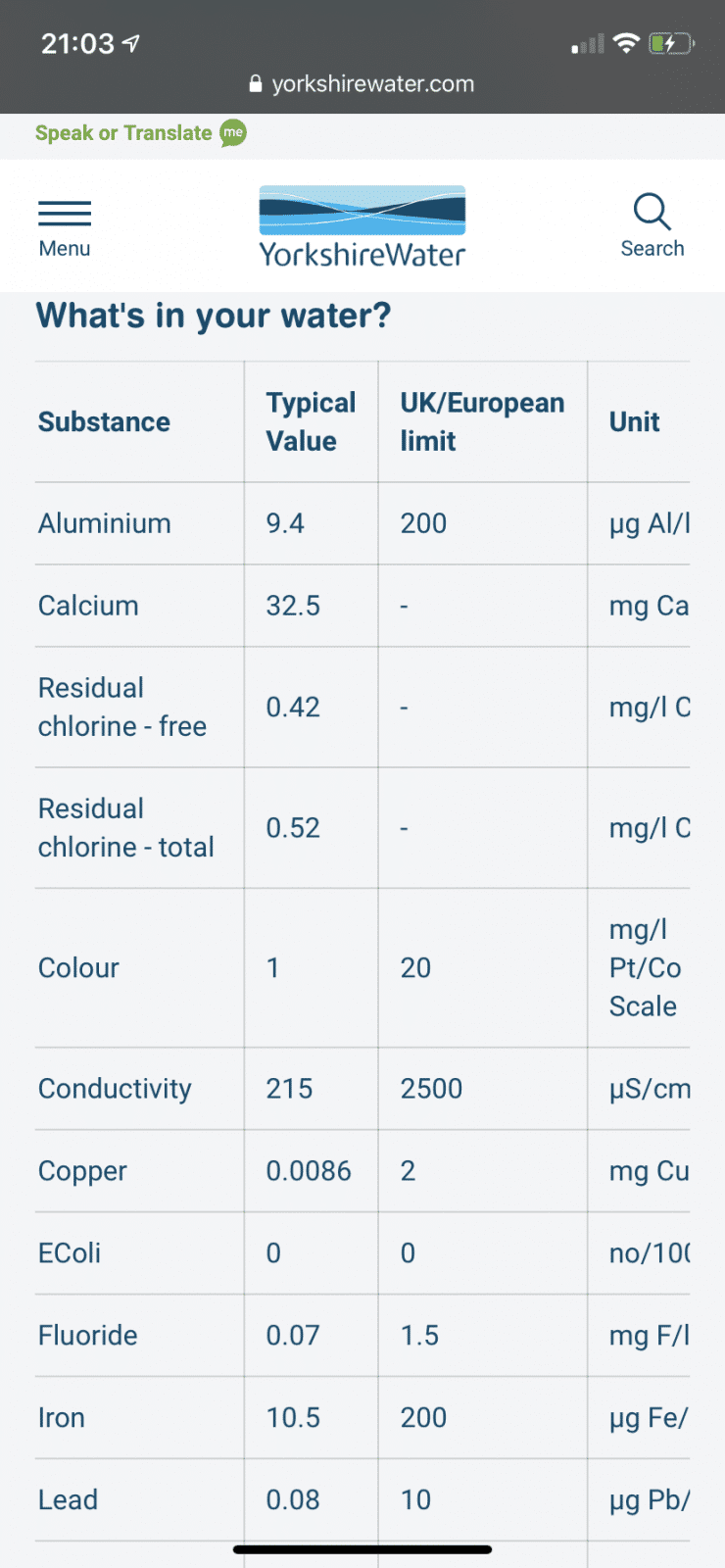Screen dimensions: 725x1568
Task: Select the Typical Value column header
Action: (x=311, y=422)
